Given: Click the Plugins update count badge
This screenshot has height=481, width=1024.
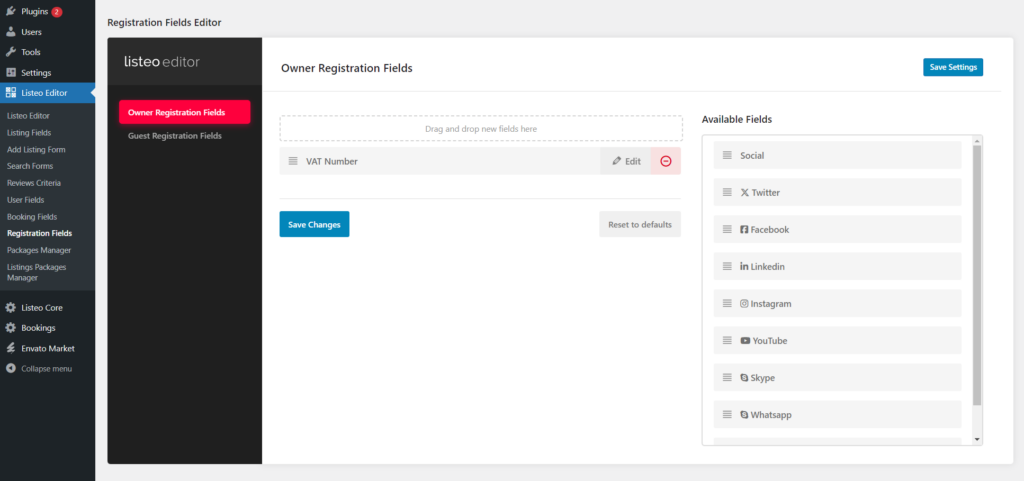Looking at the screenshot, I should (x=57, y=12).
